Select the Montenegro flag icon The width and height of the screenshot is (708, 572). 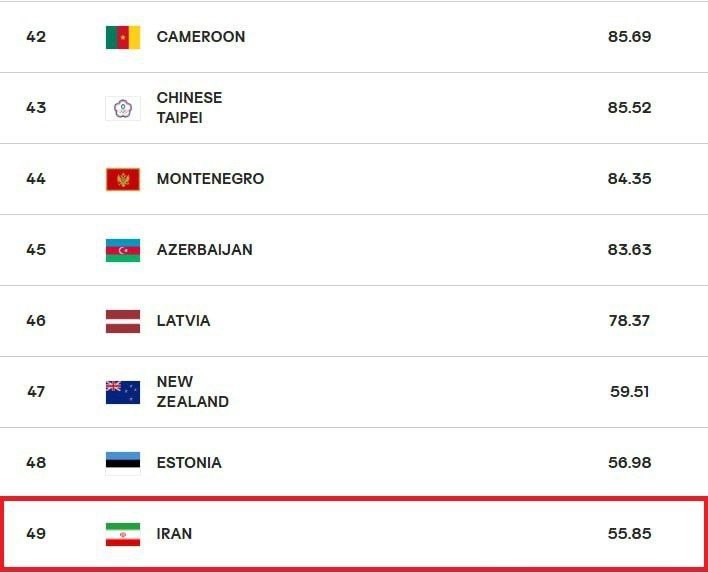pos(123,179)
